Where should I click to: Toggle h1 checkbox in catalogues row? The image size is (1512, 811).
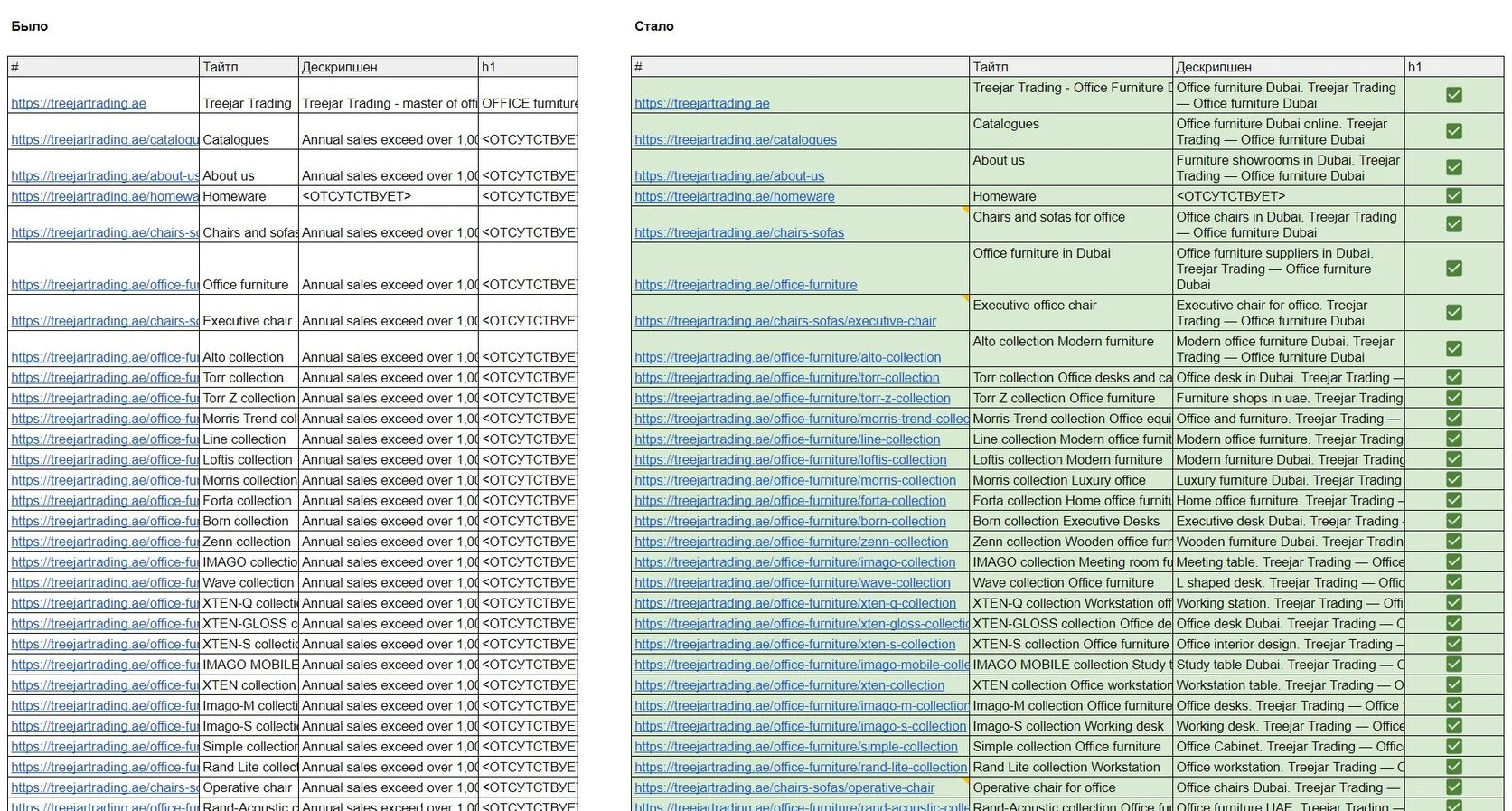coord(1453,131)
